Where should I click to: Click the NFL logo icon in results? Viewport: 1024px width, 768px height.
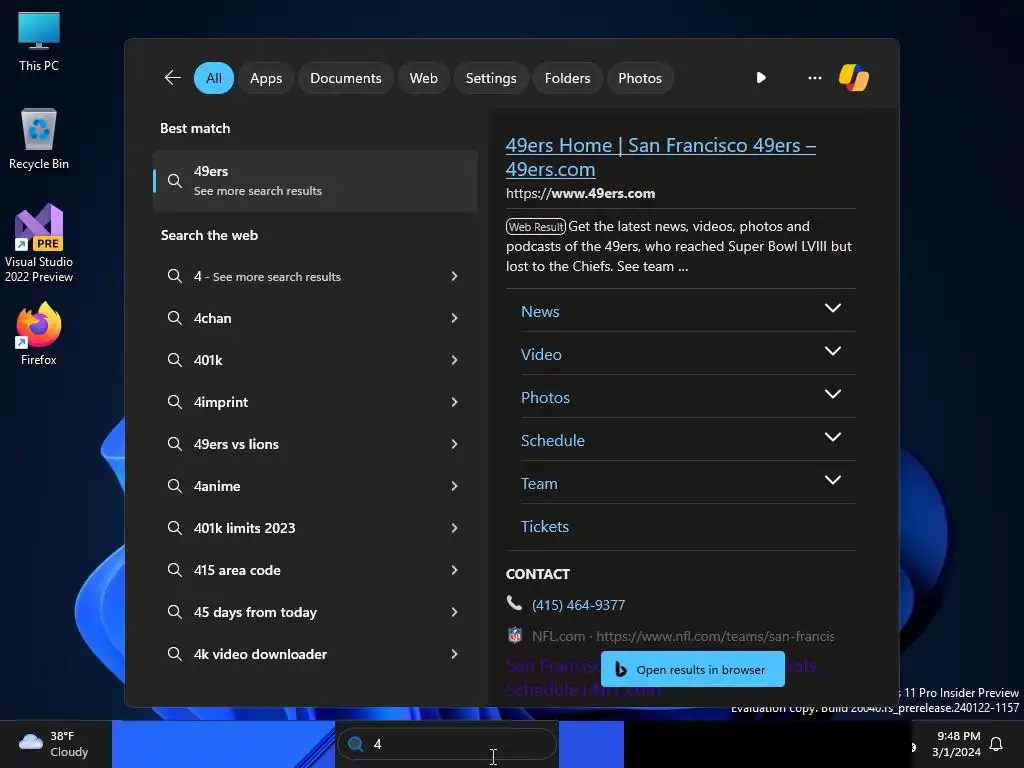(x=515, y=635)
